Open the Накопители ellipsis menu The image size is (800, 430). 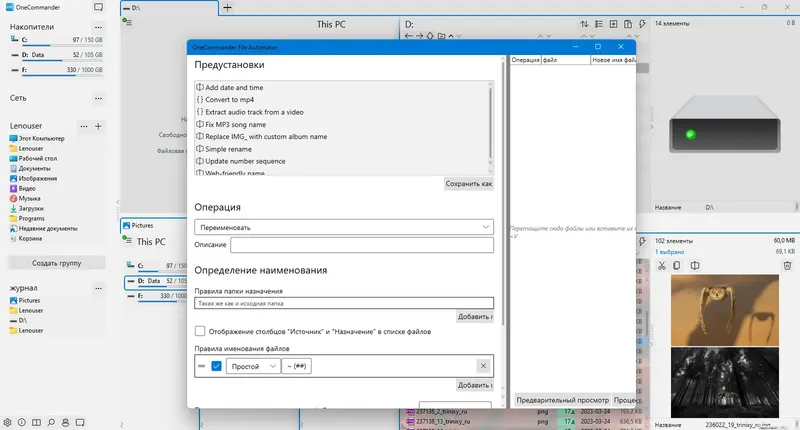[98, 27]
